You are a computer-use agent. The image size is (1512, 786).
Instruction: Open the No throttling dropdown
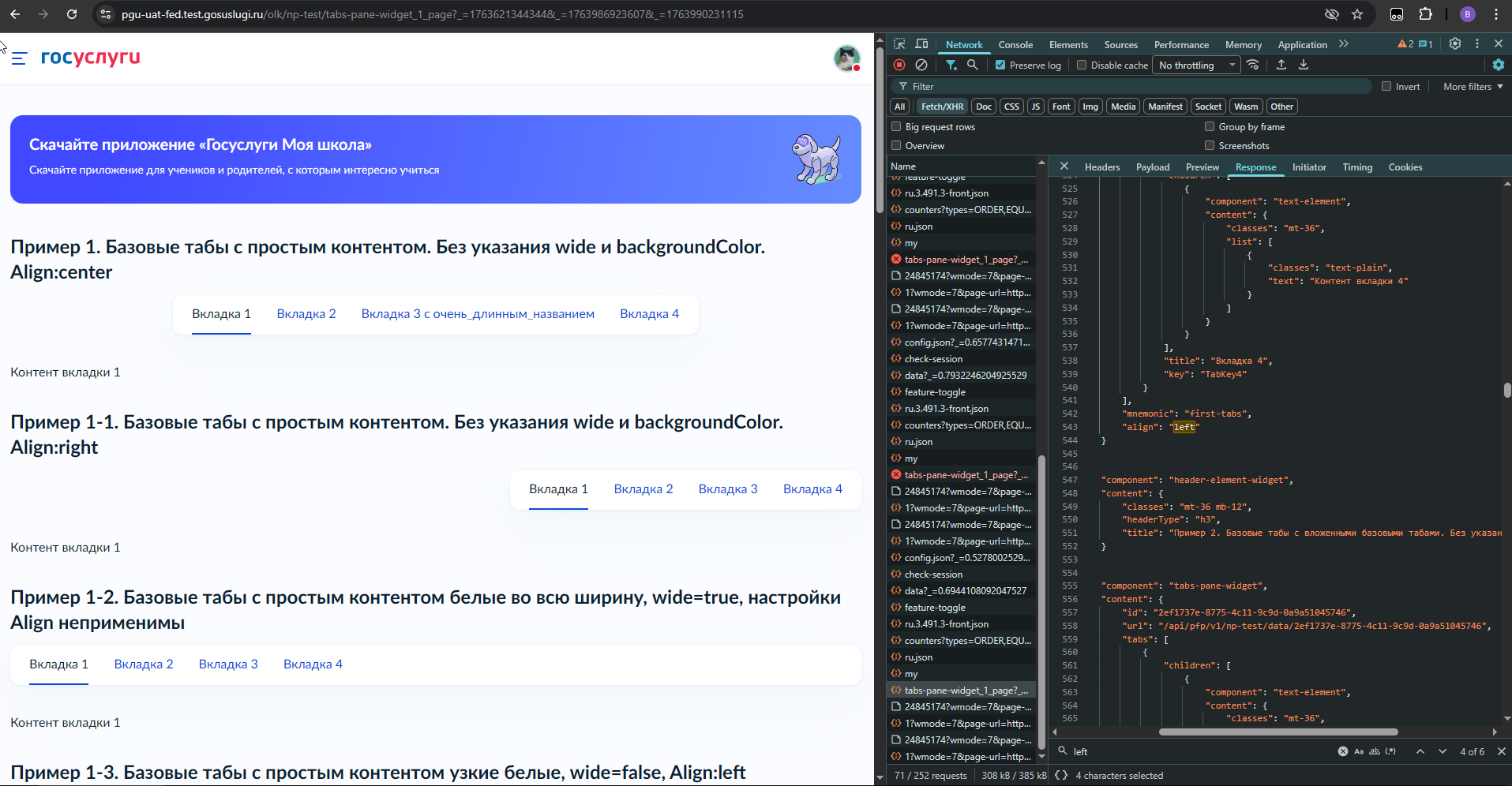point(1195,65)
